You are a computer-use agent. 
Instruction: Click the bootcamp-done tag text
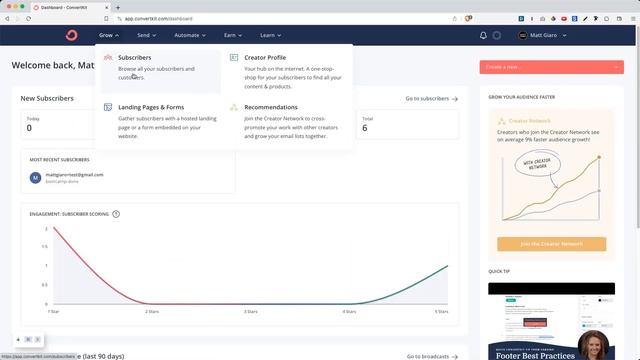click(x=62, y=182)
